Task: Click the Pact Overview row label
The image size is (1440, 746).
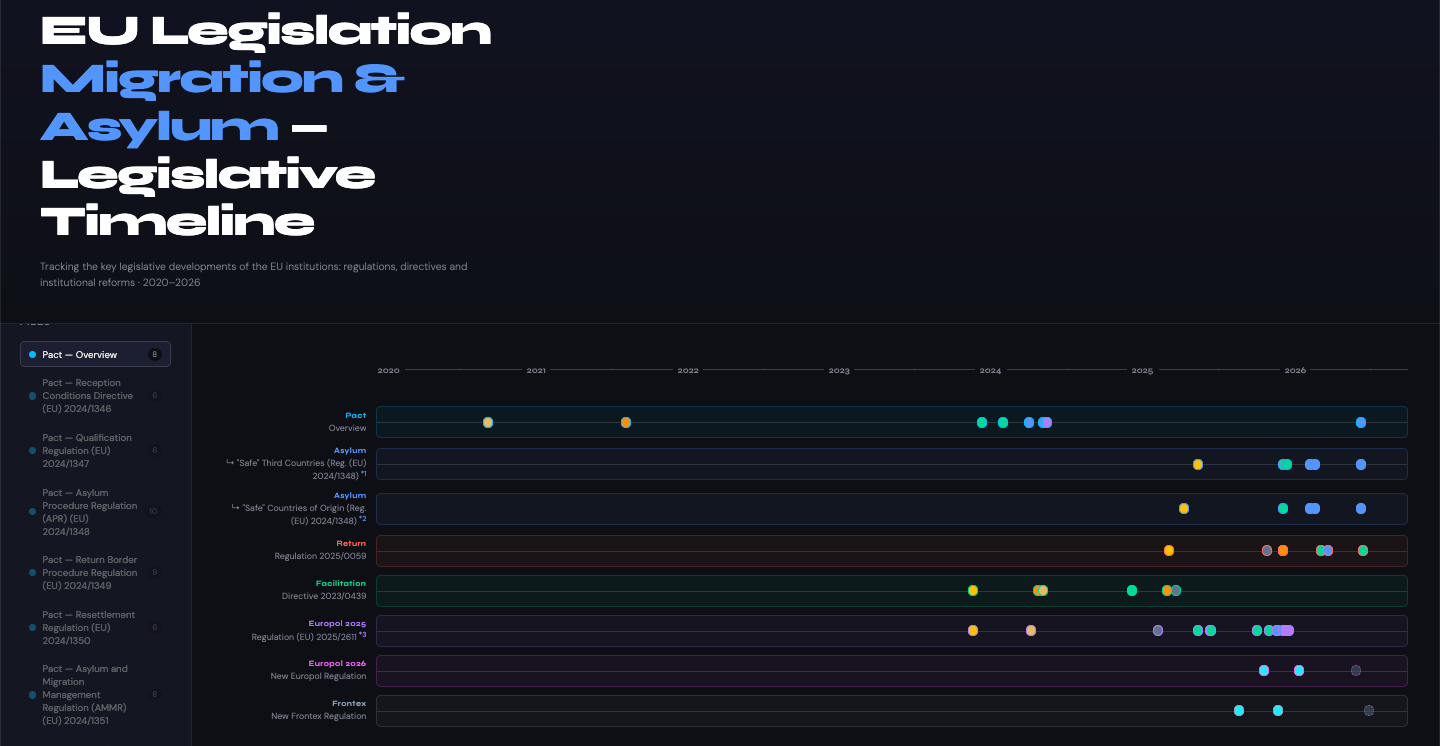Action: pyautogui.click(x=347, y=422)
